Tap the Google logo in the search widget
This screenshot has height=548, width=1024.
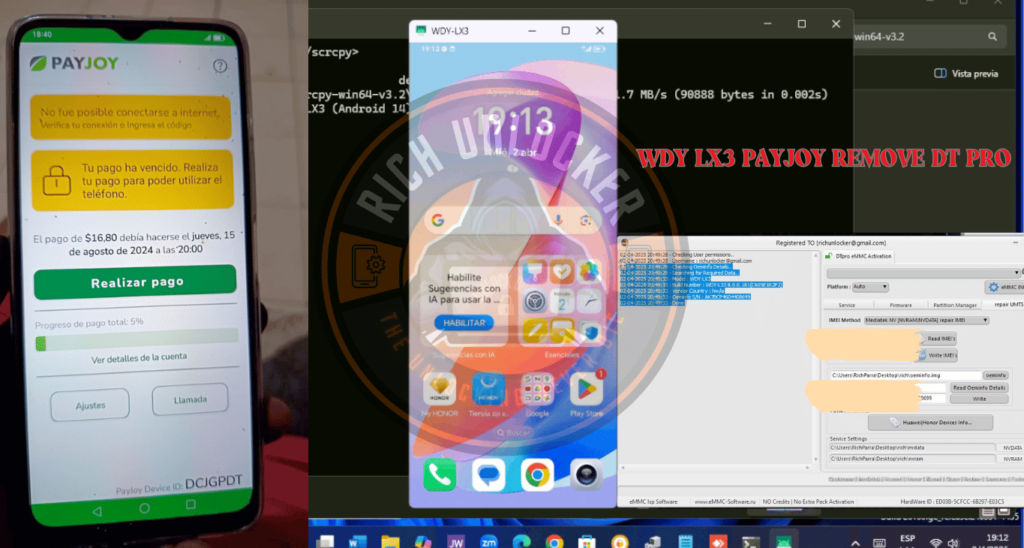[x=438, y=221]
